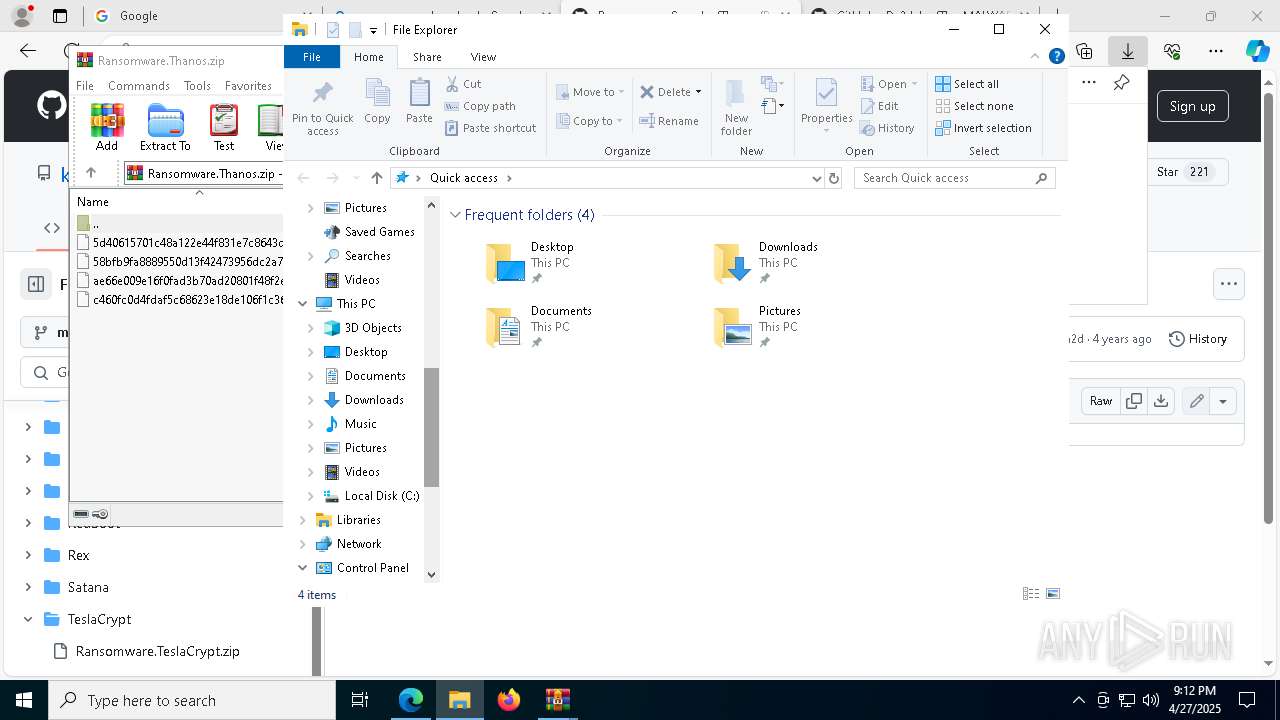Collapse the This PC tree node
1280x720 pixels.
click(303, 304)
